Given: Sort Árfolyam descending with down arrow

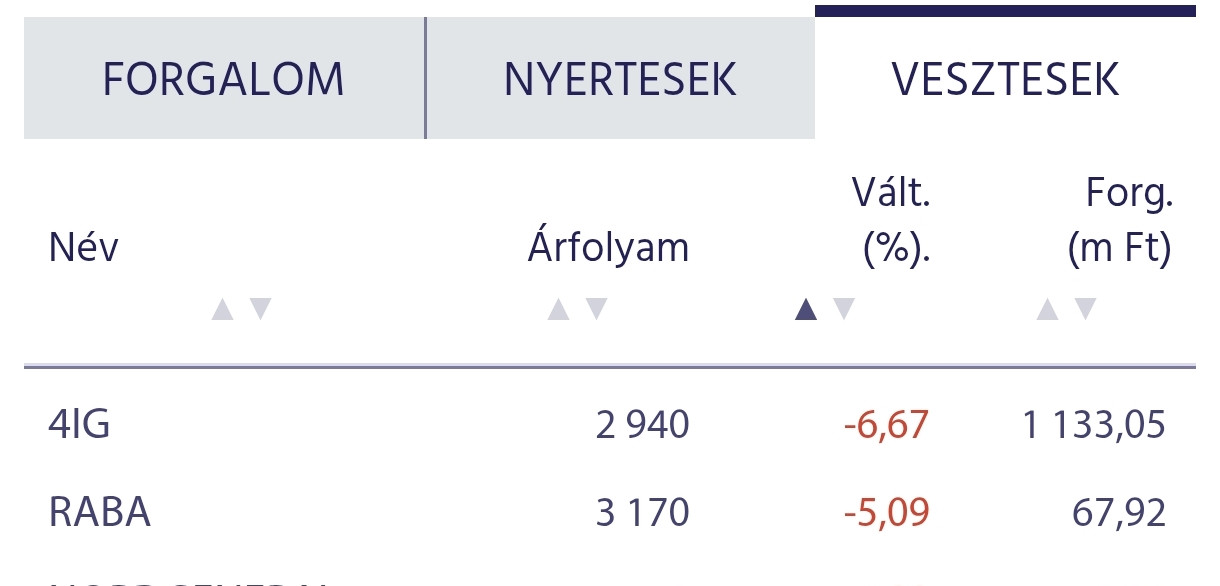Looking at the screenshot, I should coord(596,310).
